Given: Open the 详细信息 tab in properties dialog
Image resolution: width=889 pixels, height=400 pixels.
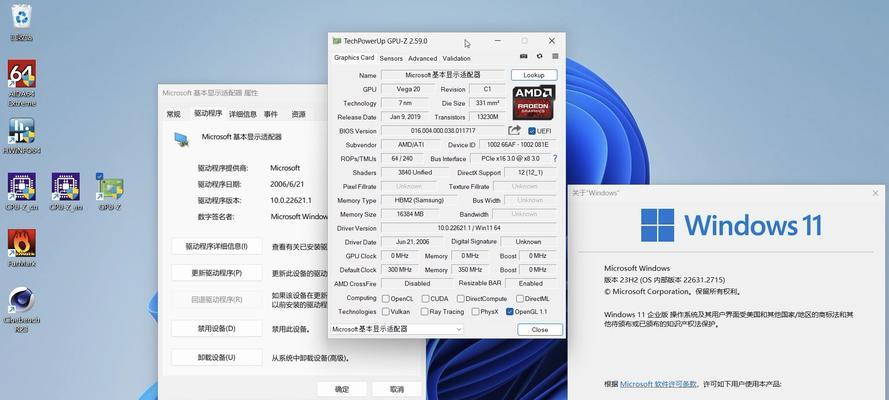Looking at the screenshot, I should pyautogui.click(x=243, y=114).
